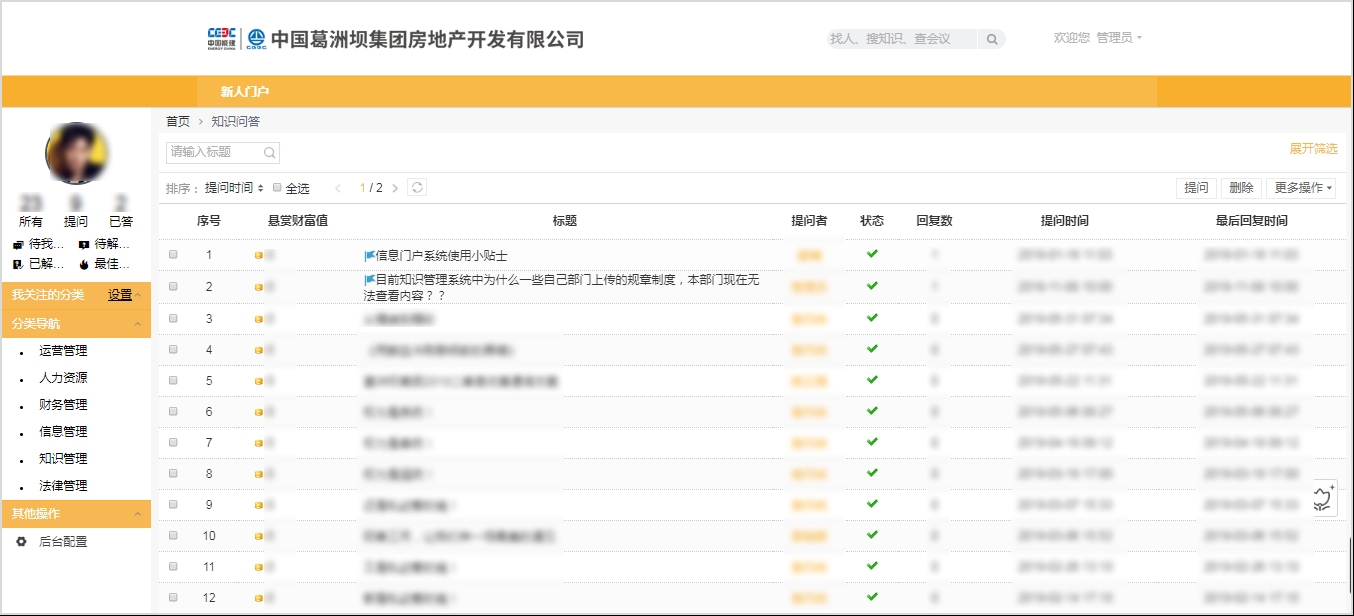Click the coin icon in row 12

(x=259, y=598)
